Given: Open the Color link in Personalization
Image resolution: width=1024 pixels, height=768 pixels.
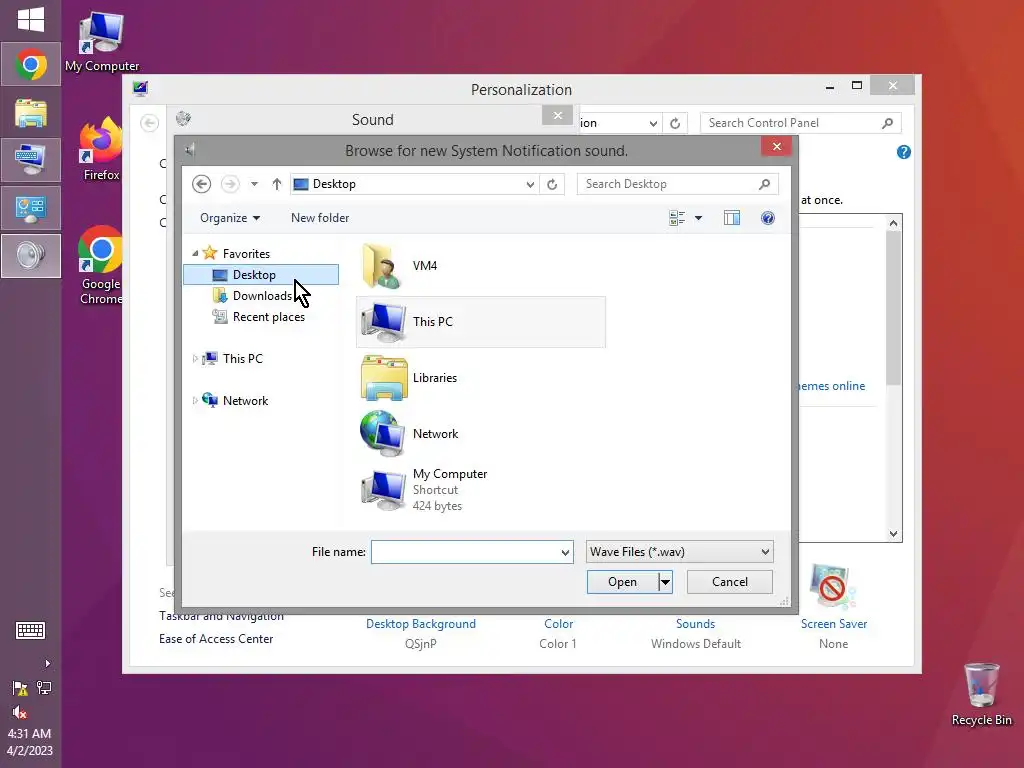Looking at the screenshot, I should click(x=558, y=624).
